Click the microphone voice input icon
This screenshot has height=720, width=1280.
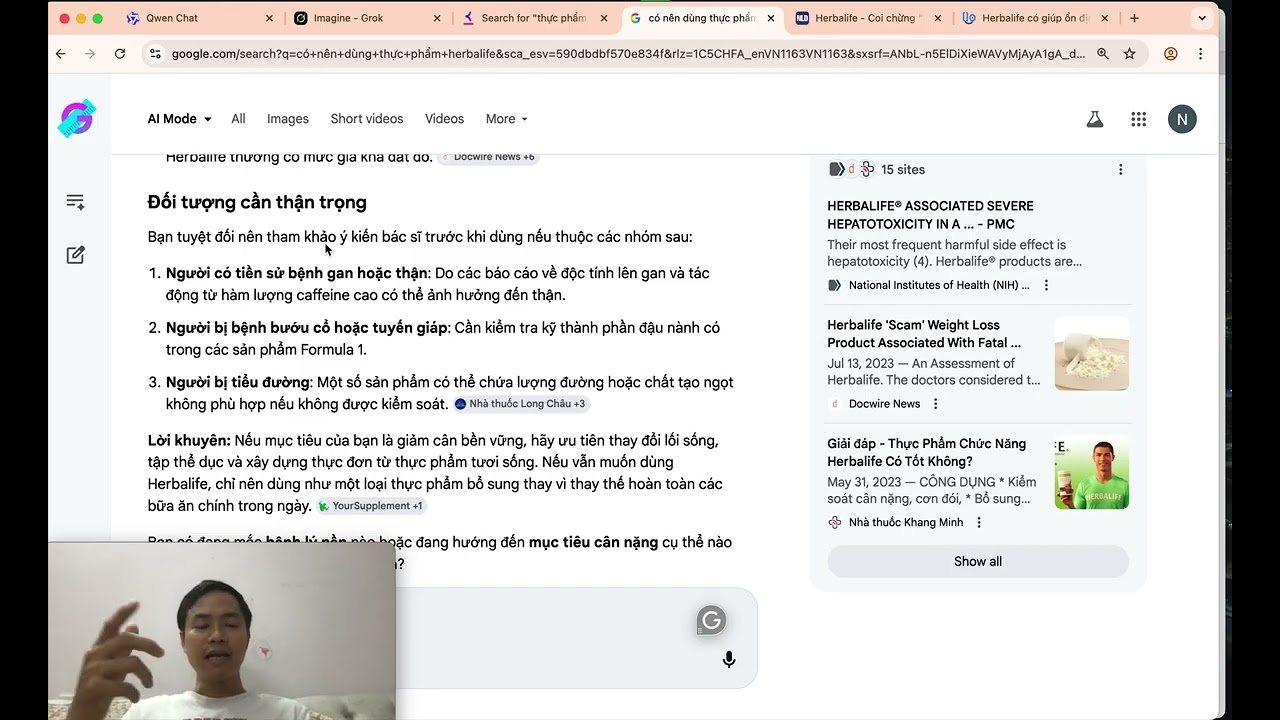(x=729, y=659)
